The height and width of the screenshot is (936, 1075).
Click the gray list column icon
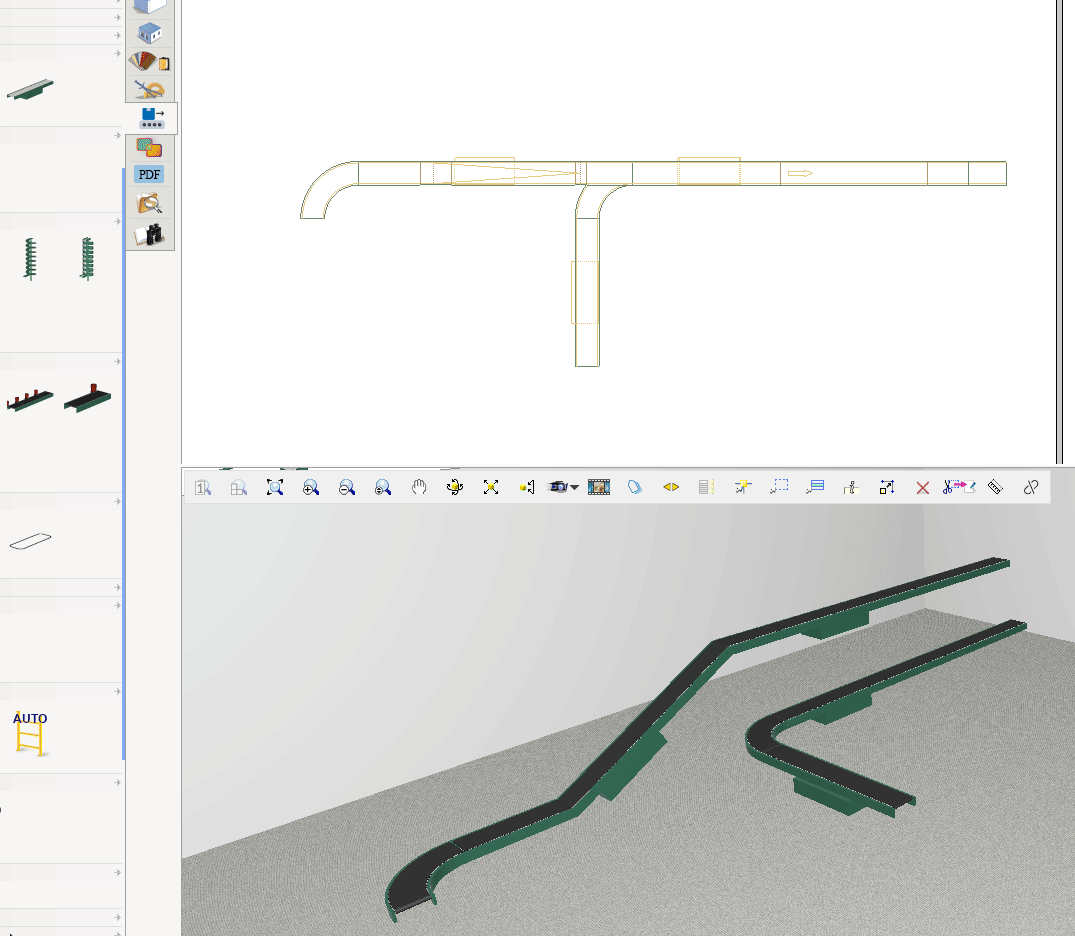706,488
